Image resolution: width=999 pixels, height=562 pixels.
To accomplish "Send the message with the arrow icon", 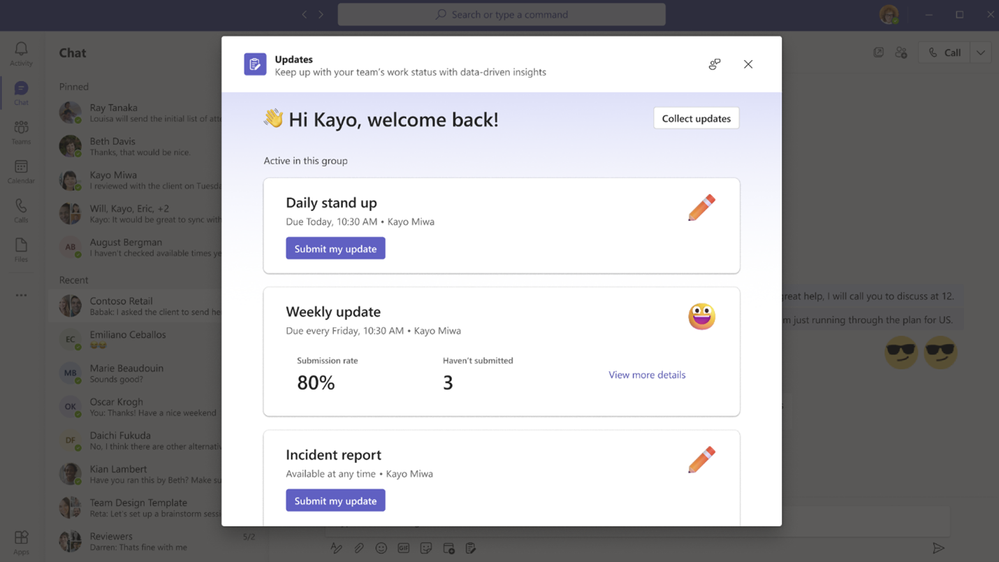I will coord(938,548).
